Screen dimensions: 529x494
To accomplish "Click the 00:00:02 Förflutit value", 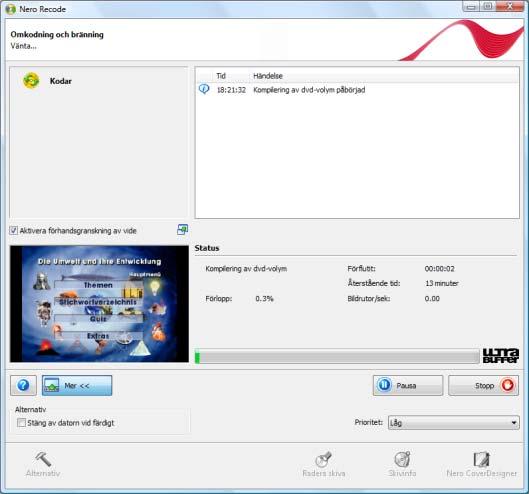I will pyautogui.click(x=439, y=269).
